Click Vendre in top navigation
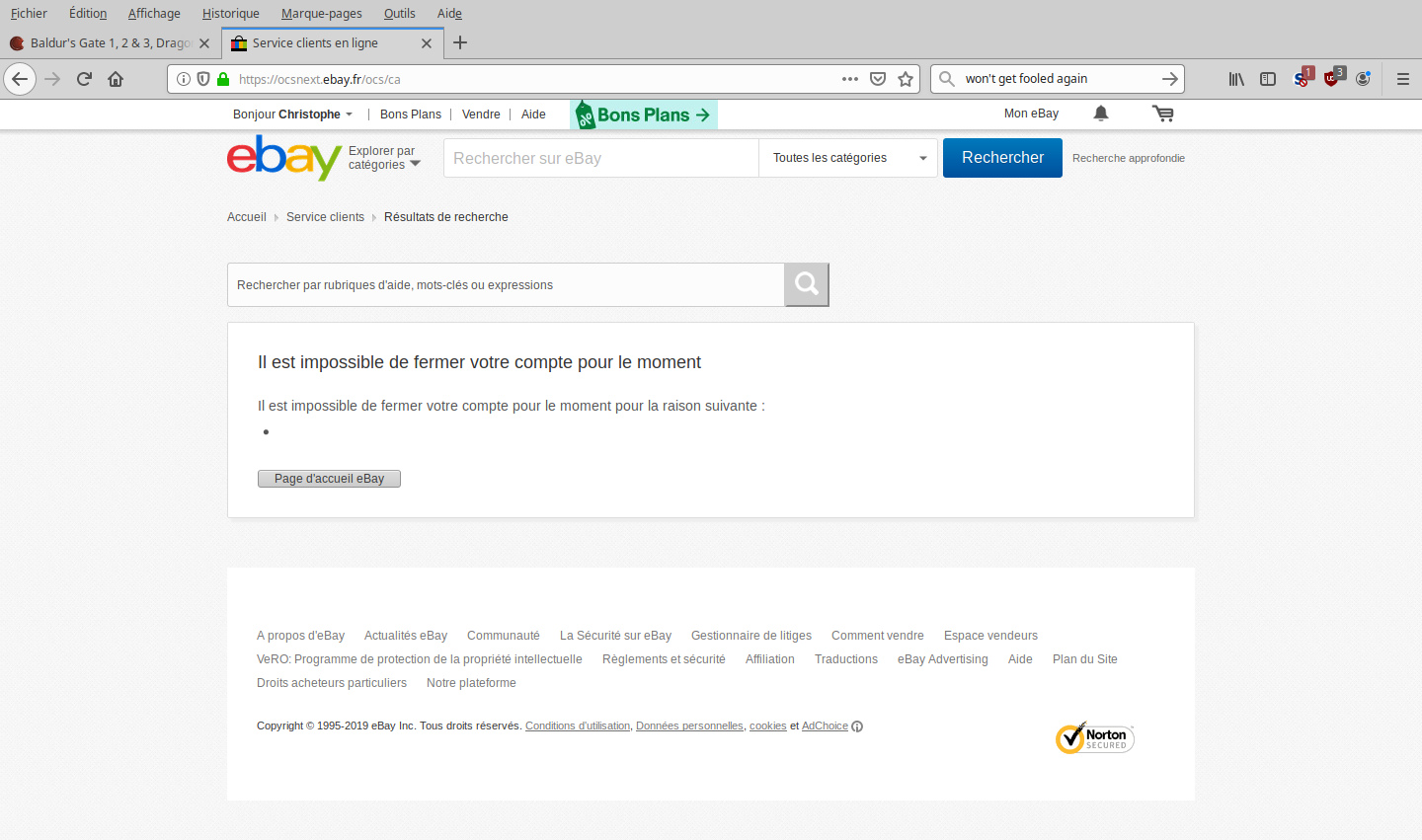 (x=481, y=115)
